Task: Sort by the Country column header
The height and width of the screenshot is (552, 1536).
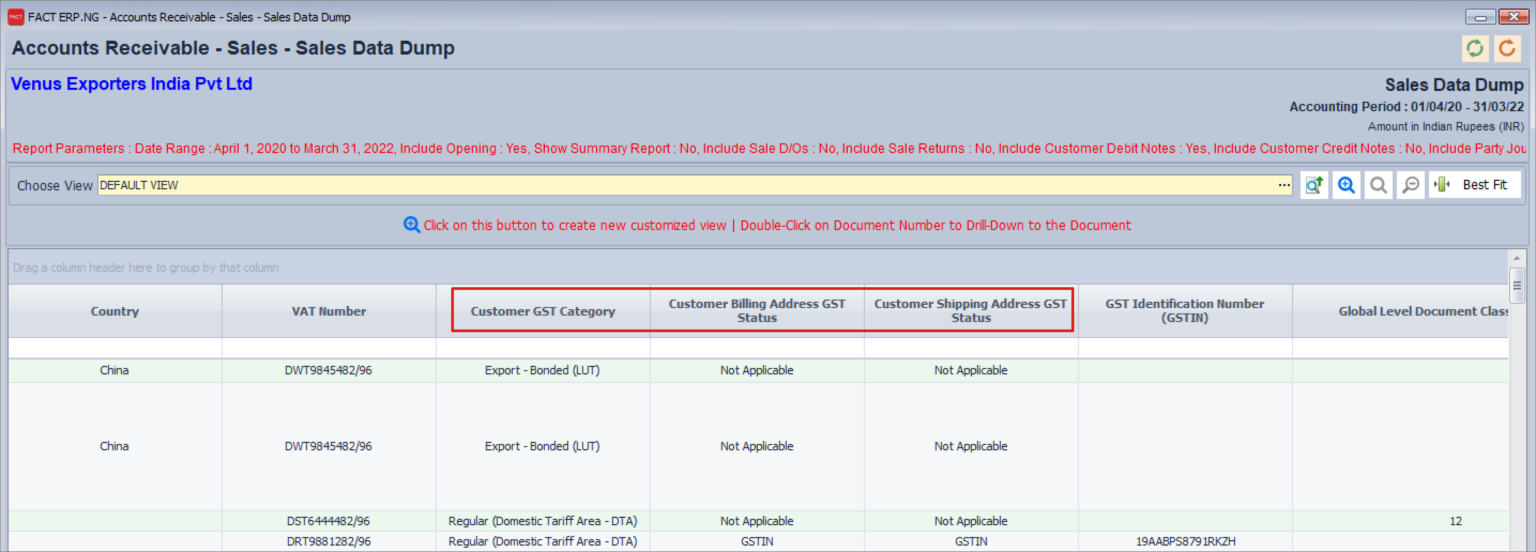Action: coord(115,311)
